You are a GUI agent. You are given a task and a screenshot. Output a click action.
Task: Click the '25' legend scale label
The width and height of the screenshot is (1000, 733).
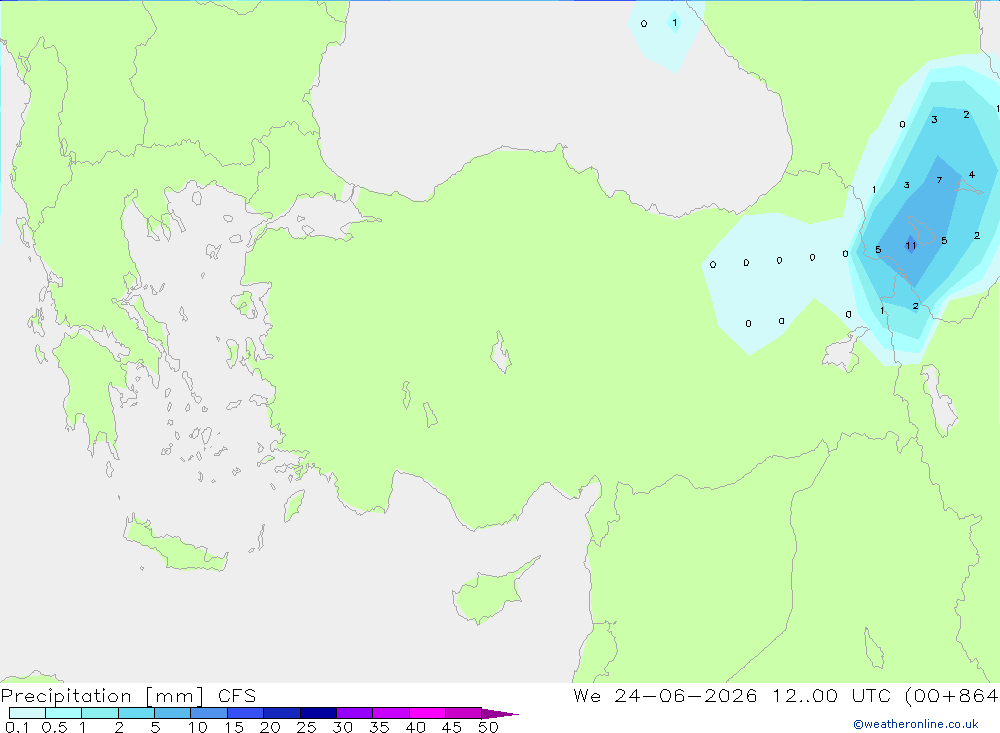click(307, 727)
